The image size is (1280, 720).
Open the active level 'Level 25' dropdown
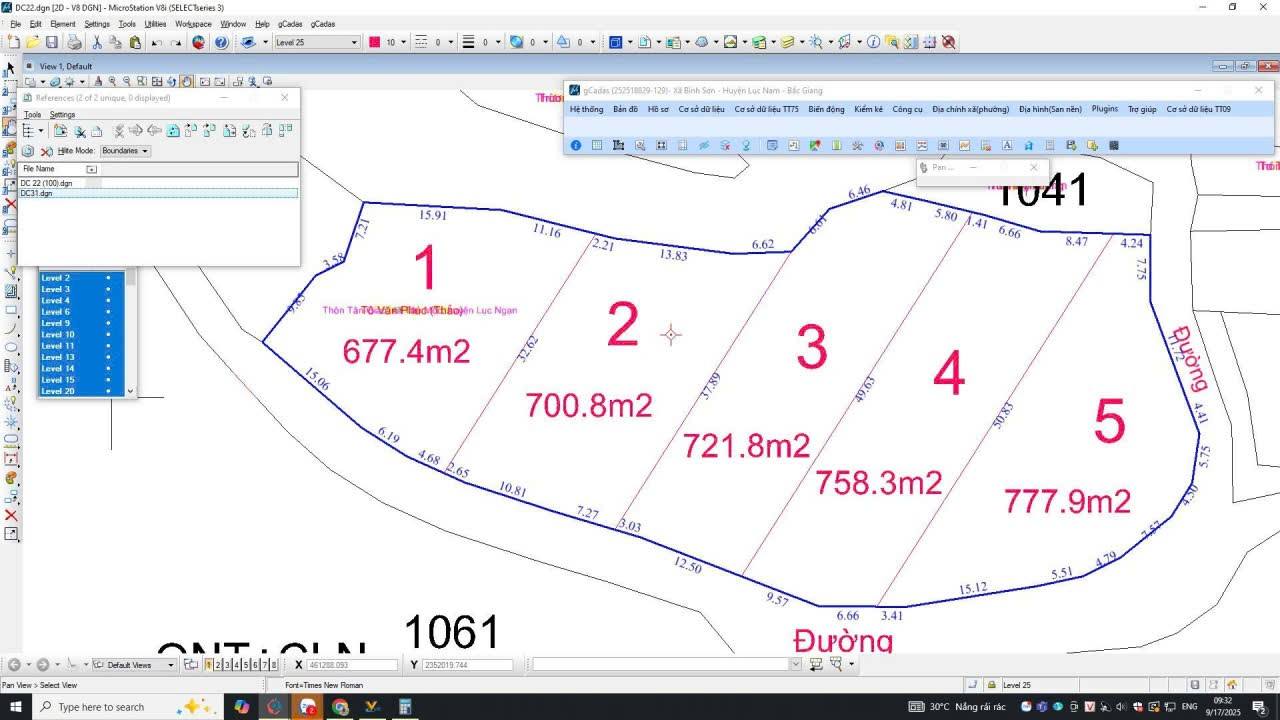click(353, 42)
